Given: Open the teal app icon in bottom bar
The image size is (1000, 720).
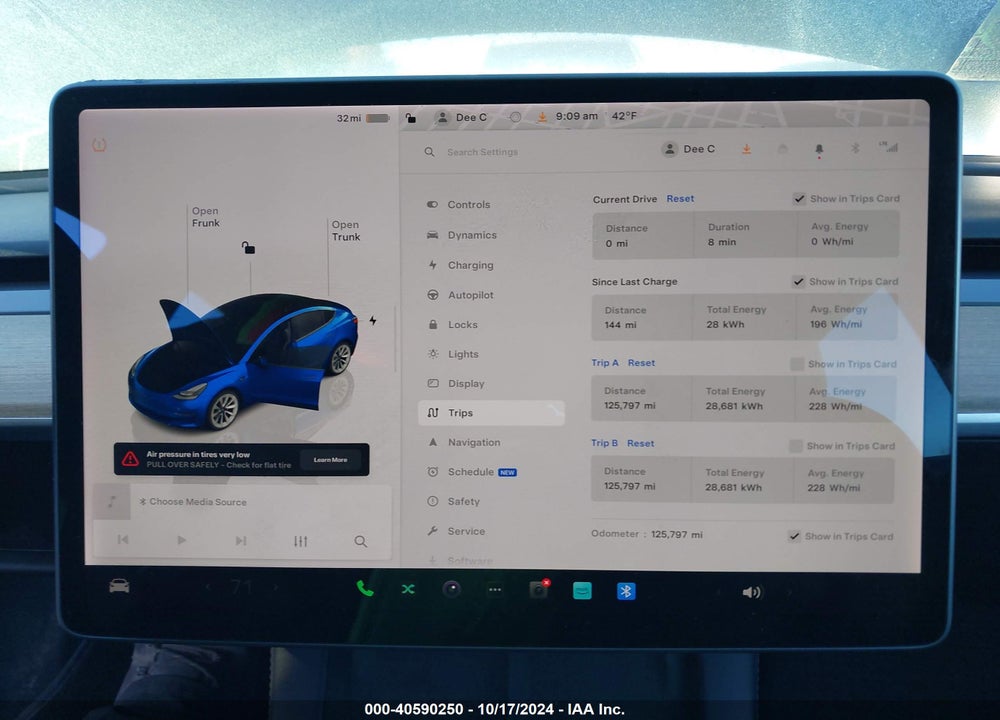Looking at the screenshot, I should click(582, 591).
